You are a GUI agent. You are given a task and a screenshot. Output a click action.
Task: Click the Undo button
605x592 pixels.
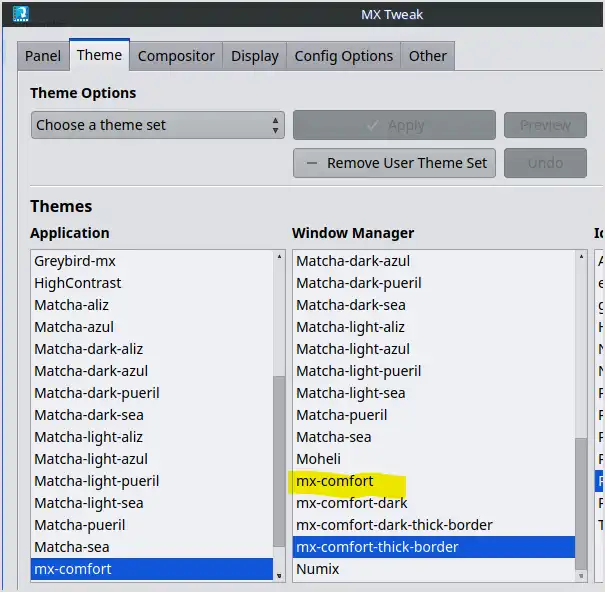click(545, 163)
